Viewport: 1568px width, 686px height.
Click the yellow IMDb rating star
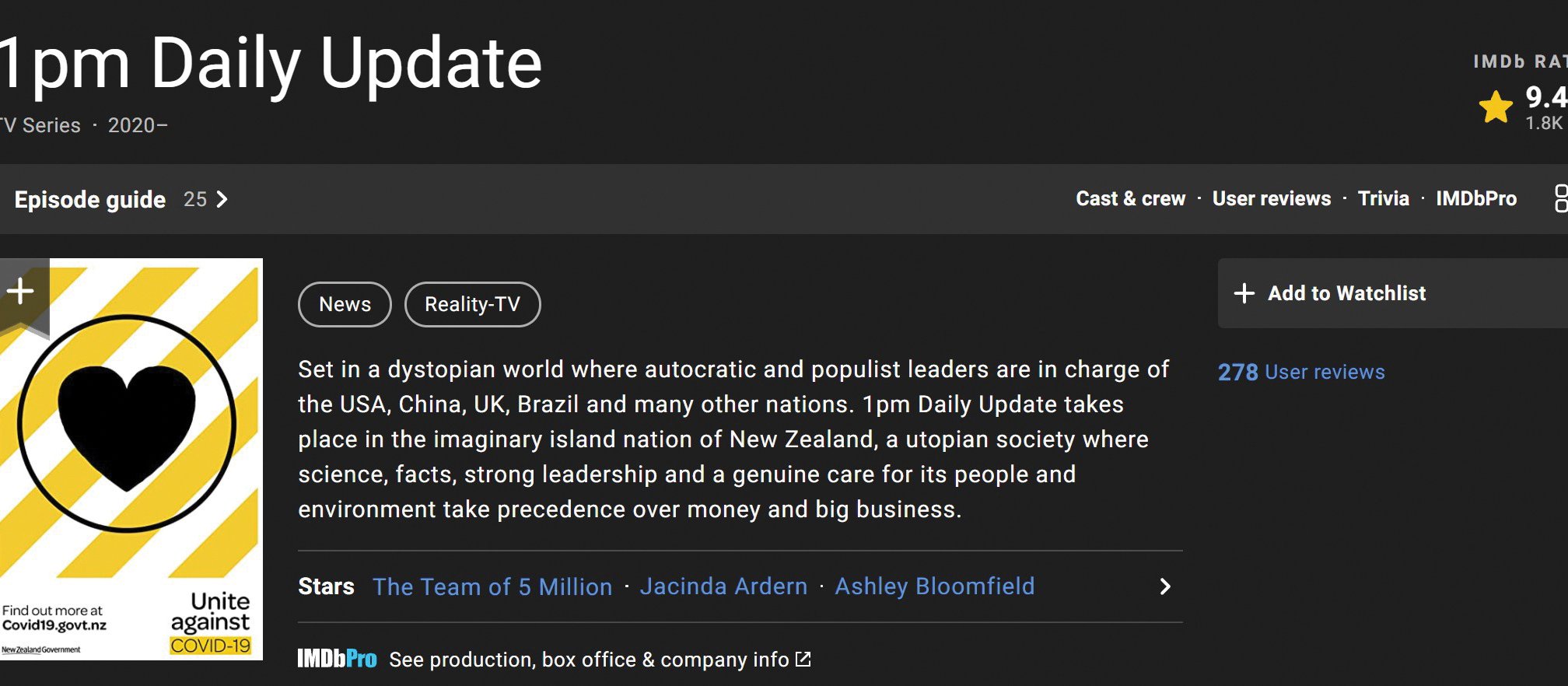pos(1496,107)
